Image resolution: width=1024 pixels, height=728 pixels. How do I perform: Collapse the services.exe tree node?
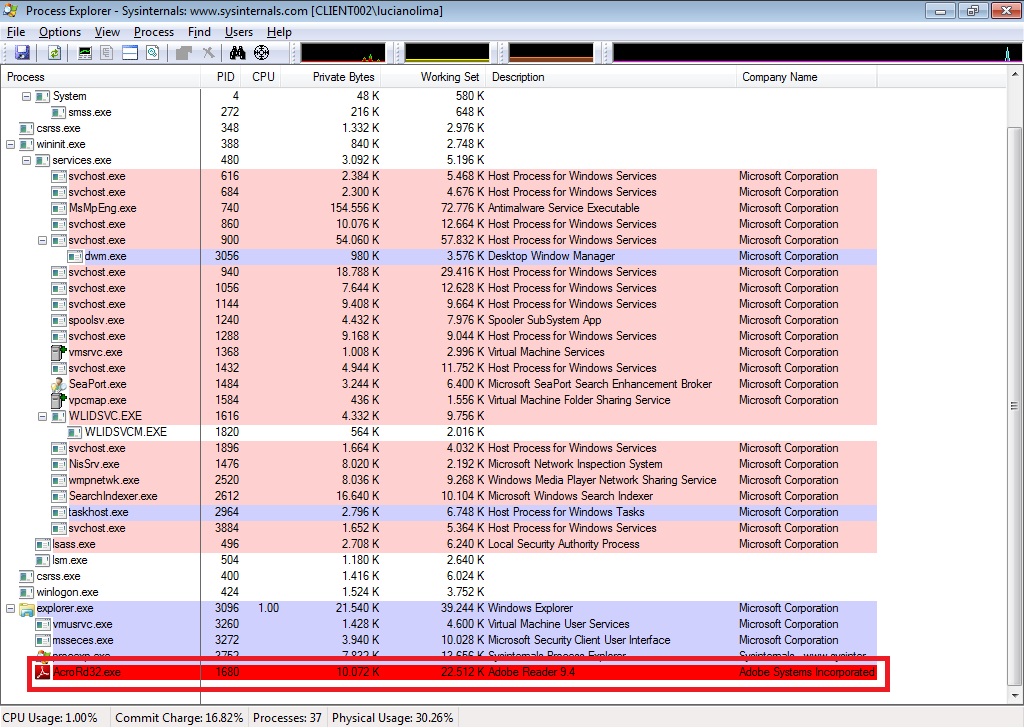click(26, 160)
